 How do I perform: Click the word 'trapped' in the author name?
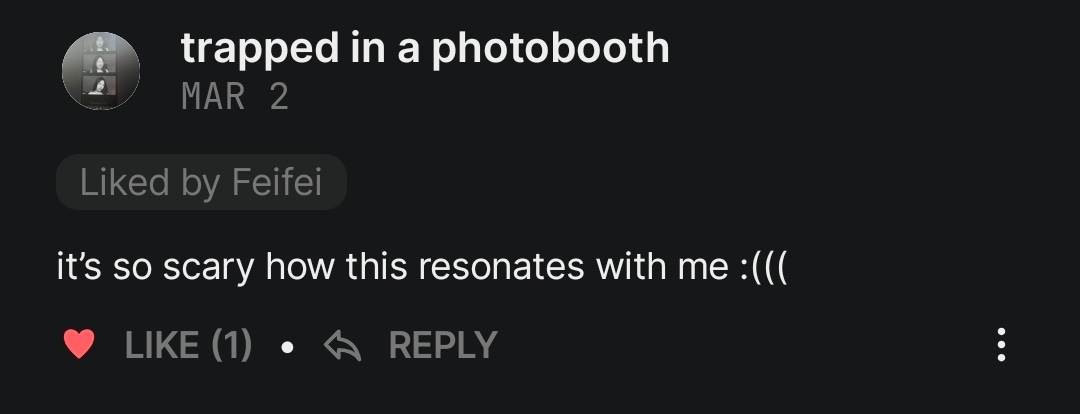(260, 50)
